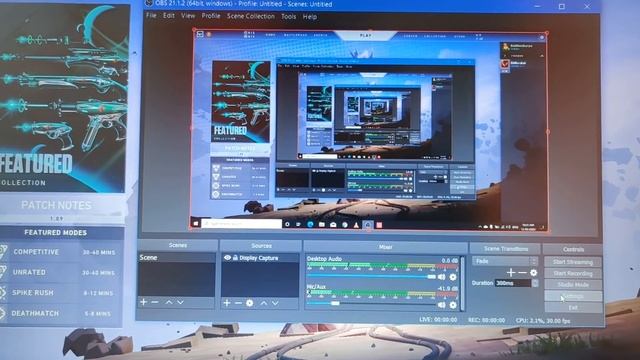Open OBS Settings
Viewport: 640px width, 360px height.
point(573,296)
